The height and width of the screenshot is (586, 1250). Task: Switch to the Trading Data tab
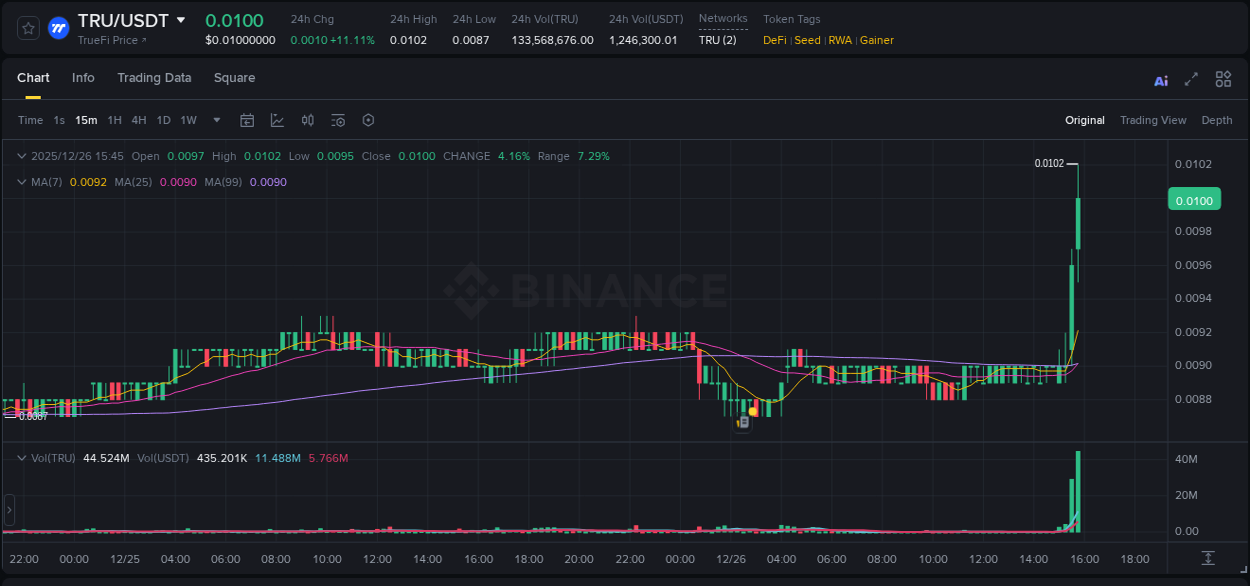pyautogui.click(x=154, y=78)
